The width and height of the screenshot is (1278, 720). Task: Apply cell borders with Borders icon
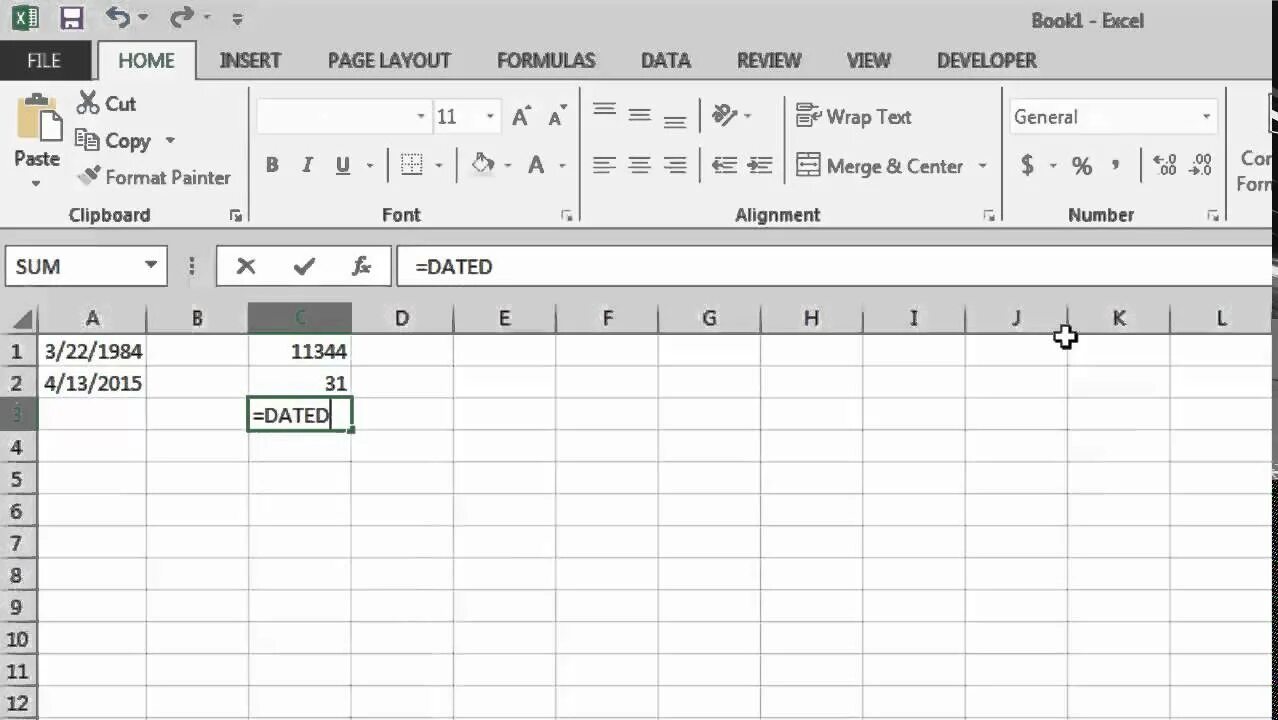(411, 166)
